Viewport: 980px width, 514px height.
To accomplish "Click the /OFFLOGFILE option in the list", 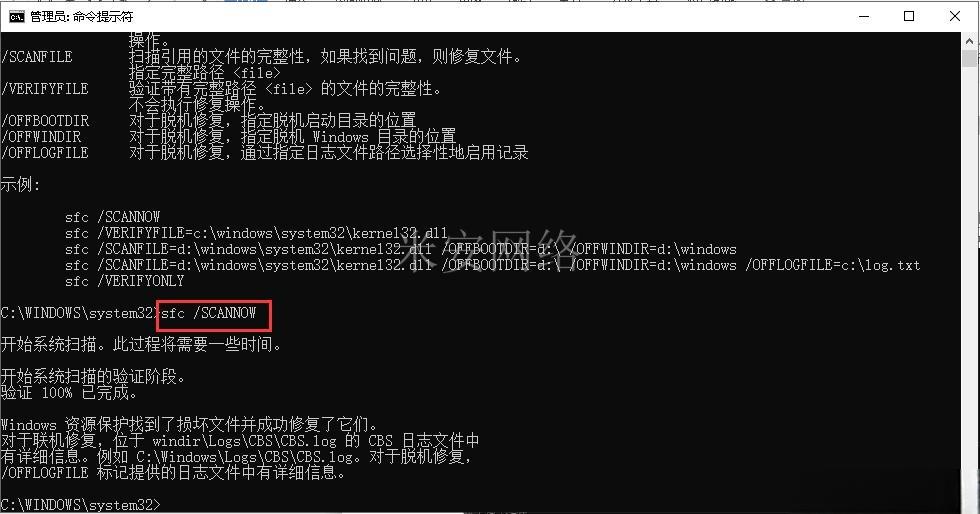I will pos(45,153).
